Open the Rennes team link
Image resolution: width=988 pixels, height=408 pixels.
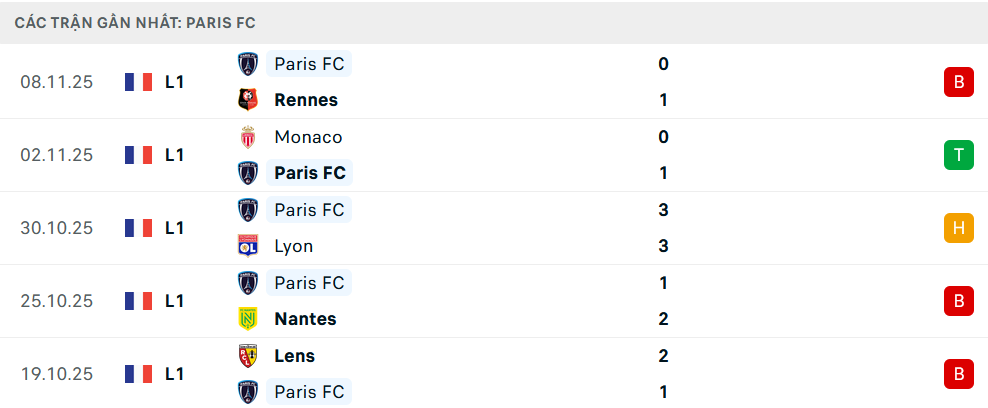306,100
